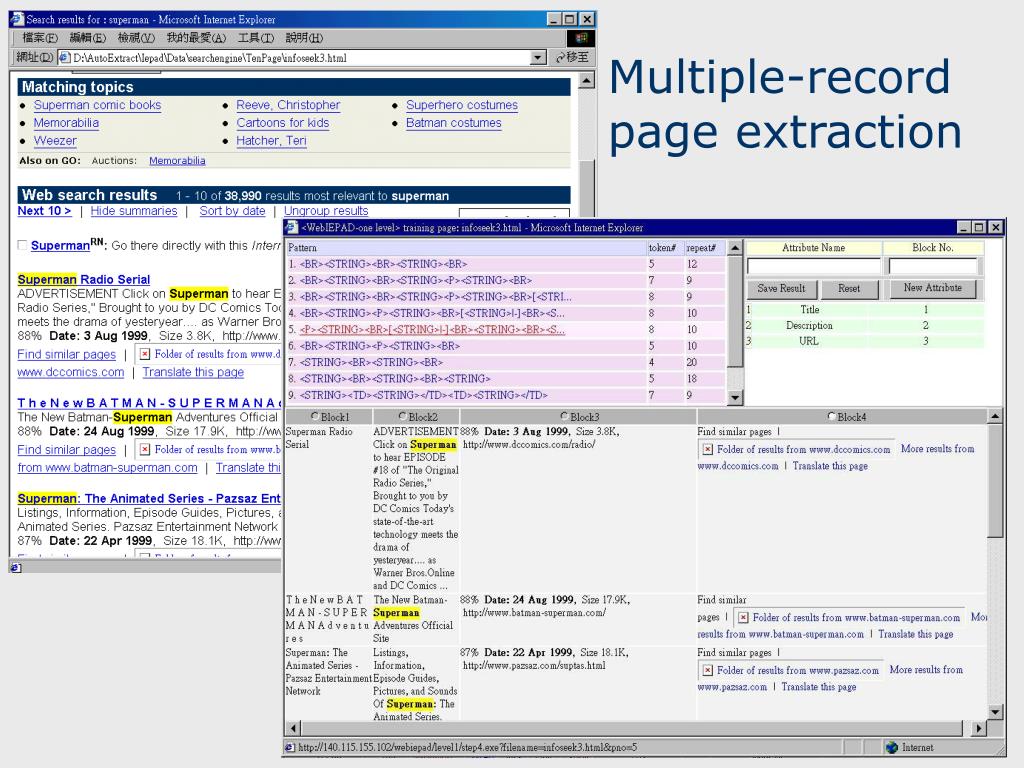Click the block results scroll-up arrow
Image resolution: width=1024 pixels, height=768 pixels.
pos(995,416)
